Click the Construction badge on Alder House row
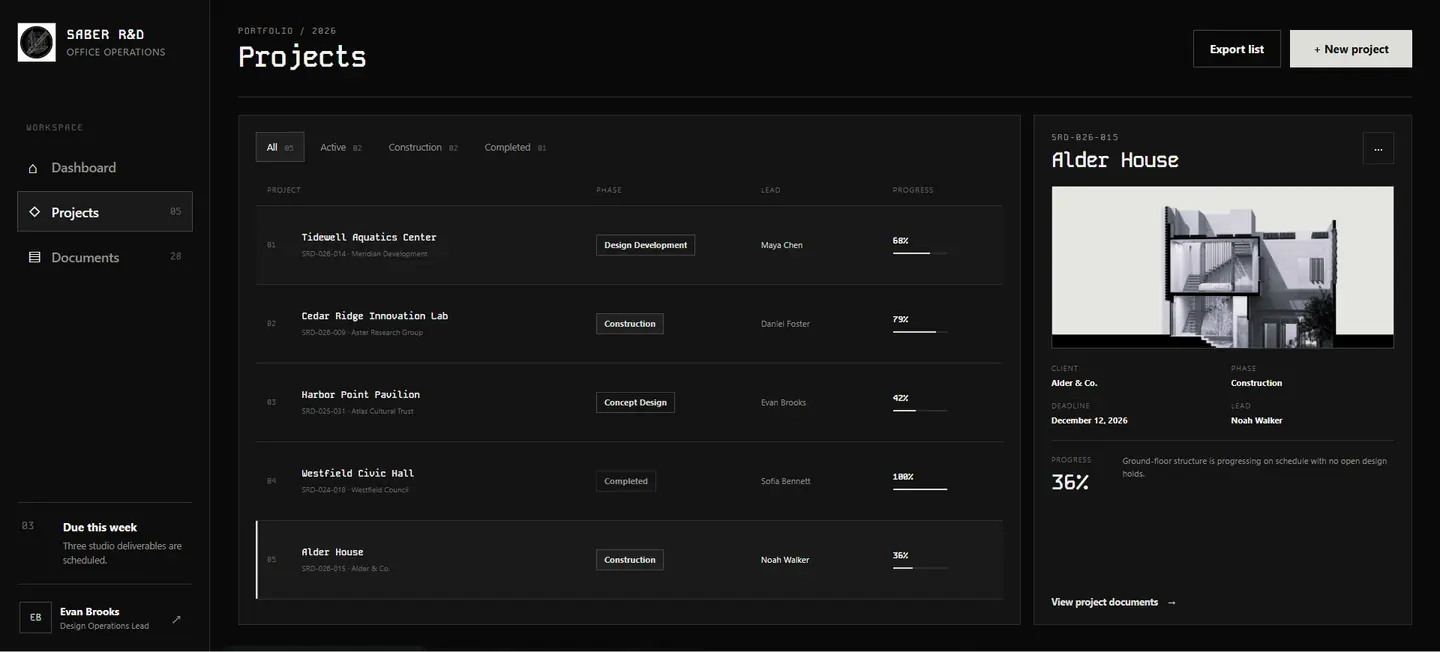The height and width of the screenshot is (652, 1440). 630,560
